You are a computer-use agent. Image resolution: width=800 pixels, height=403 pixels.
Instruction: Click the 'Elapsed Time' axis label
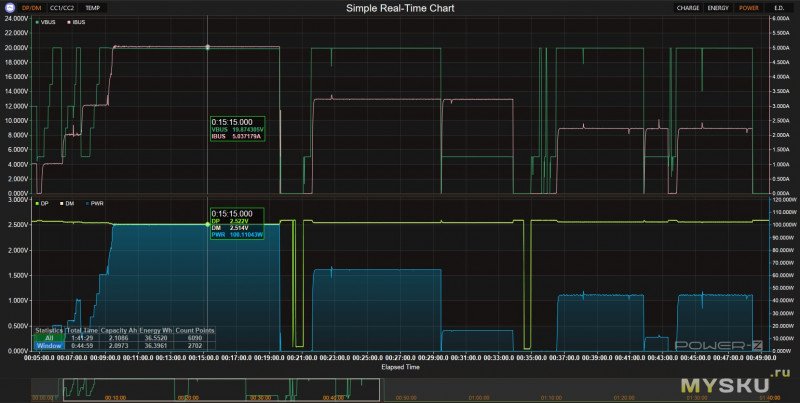point(400,367)
